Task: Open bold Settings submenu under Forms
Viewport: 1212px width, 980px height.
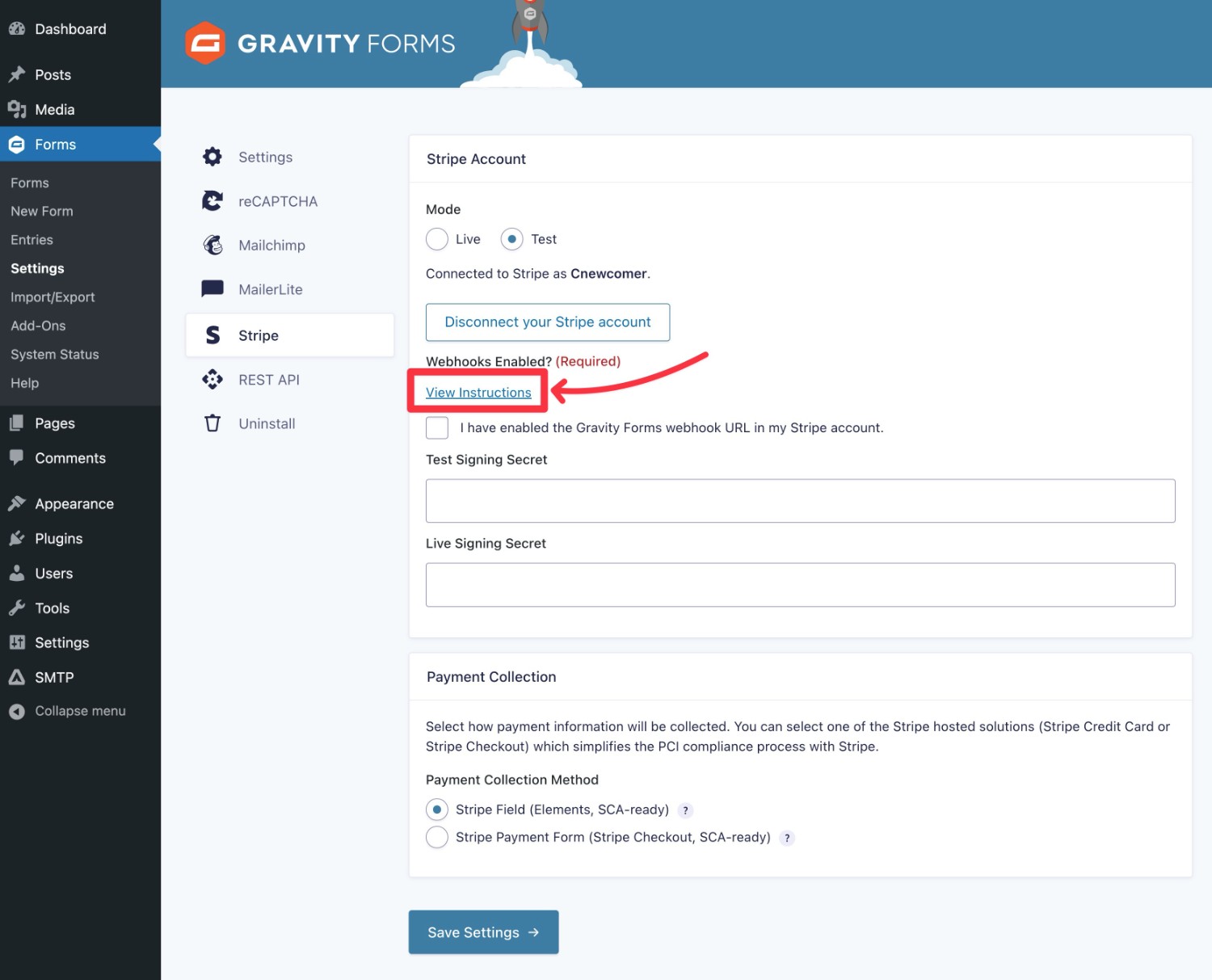Action: click(x=37, y=268)
